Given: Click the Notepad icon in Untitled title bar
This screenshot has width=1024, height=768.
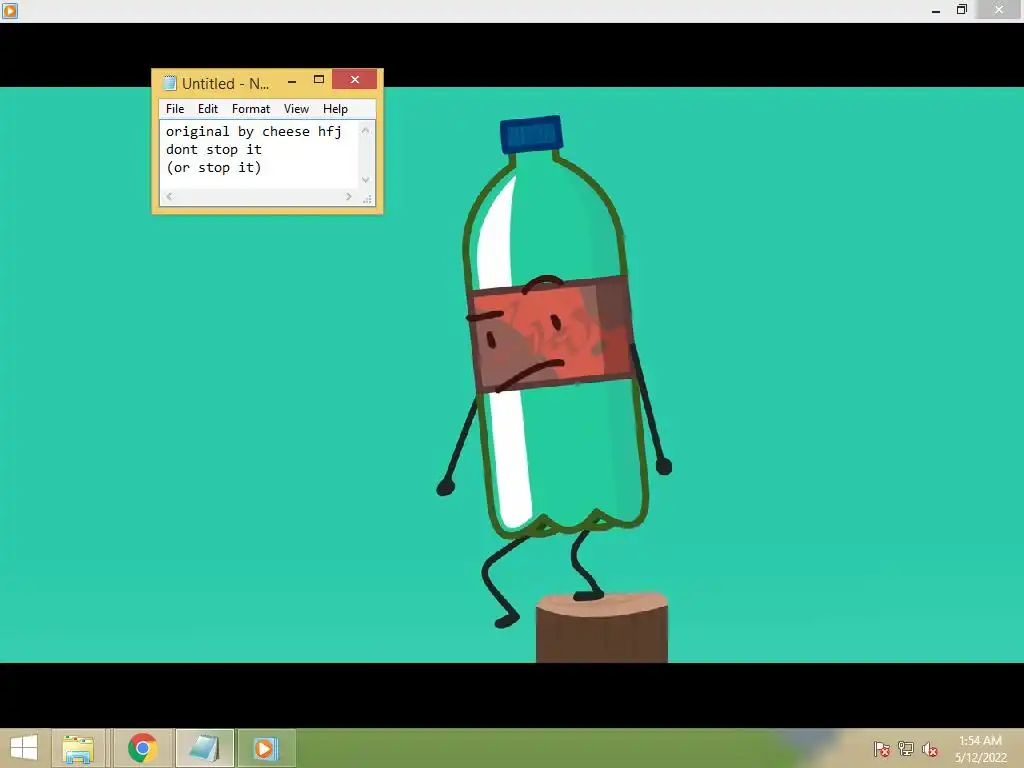Looking at the screenshot, I should 170,83.
